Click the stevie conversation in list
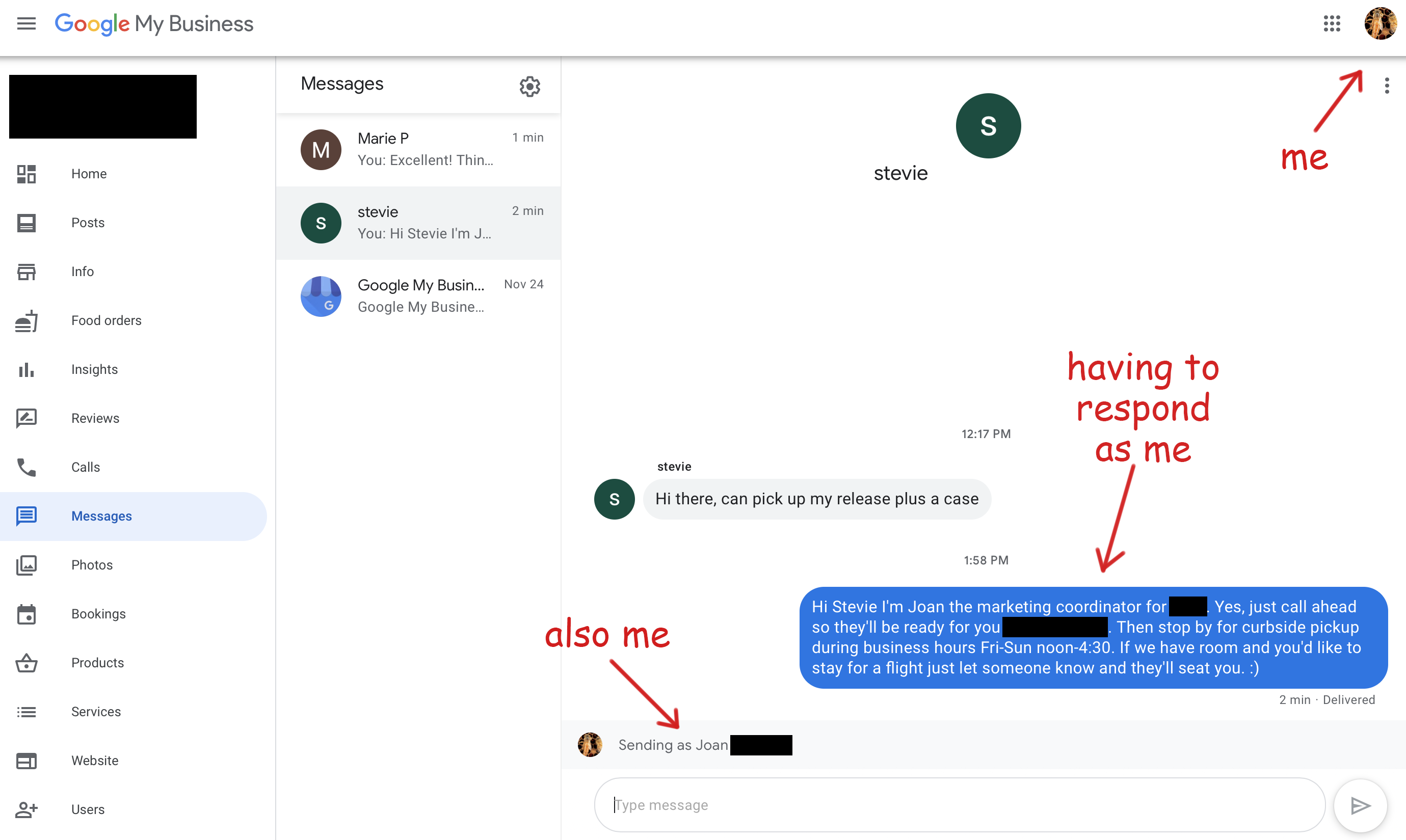This screenshot has height=840, width=1406. tap(420, 222)
